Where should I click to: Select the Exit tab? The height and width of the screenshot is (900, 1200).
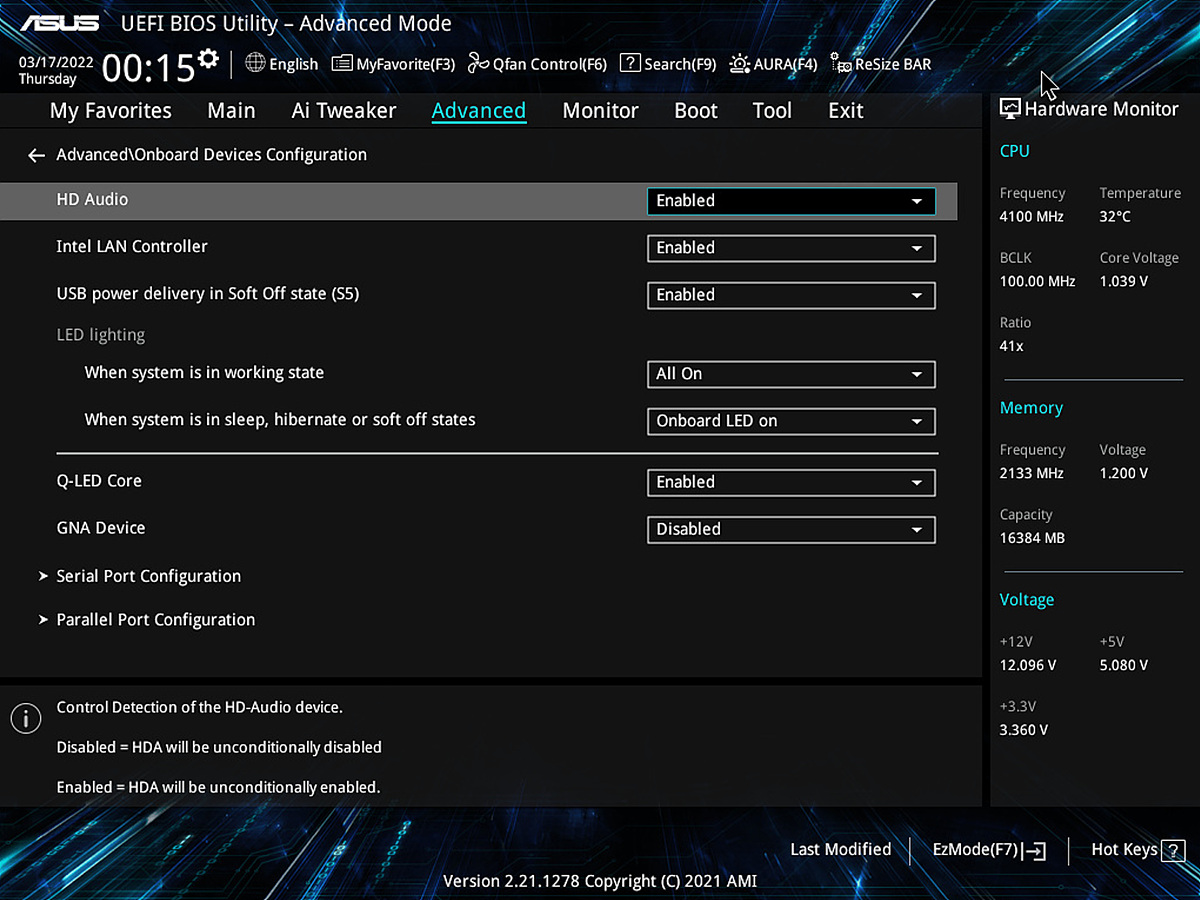(846, 111)
